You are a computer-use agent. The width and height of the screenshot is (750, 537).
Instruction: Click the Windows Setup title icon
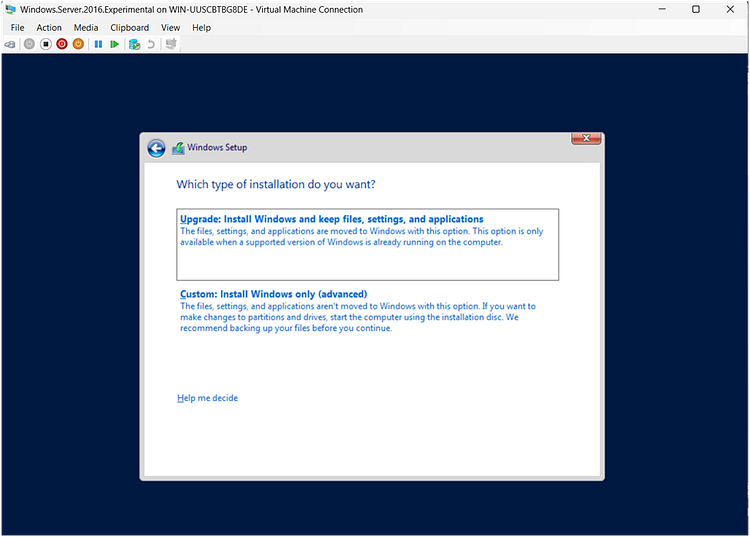click(178, 148)
